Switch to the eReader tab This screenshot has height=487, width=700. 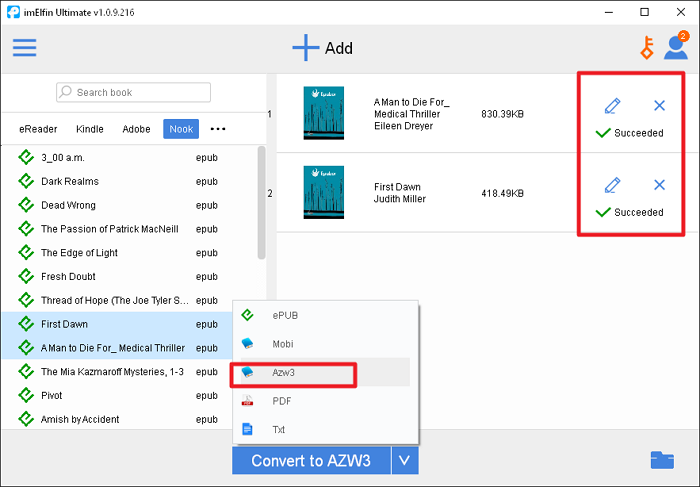(x=38, y=129)
